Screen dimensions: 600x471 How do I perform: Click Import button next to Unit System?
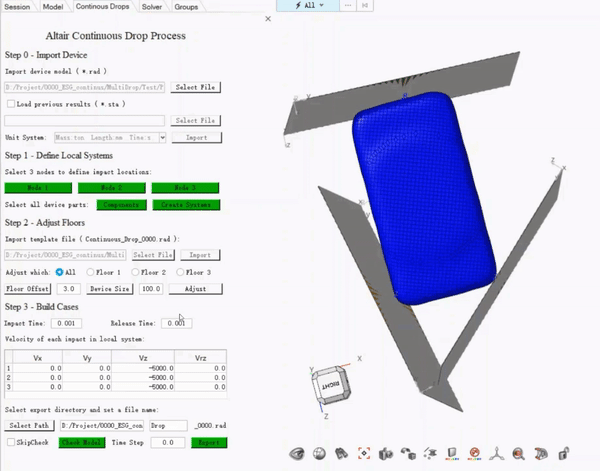tap(197, 137)
